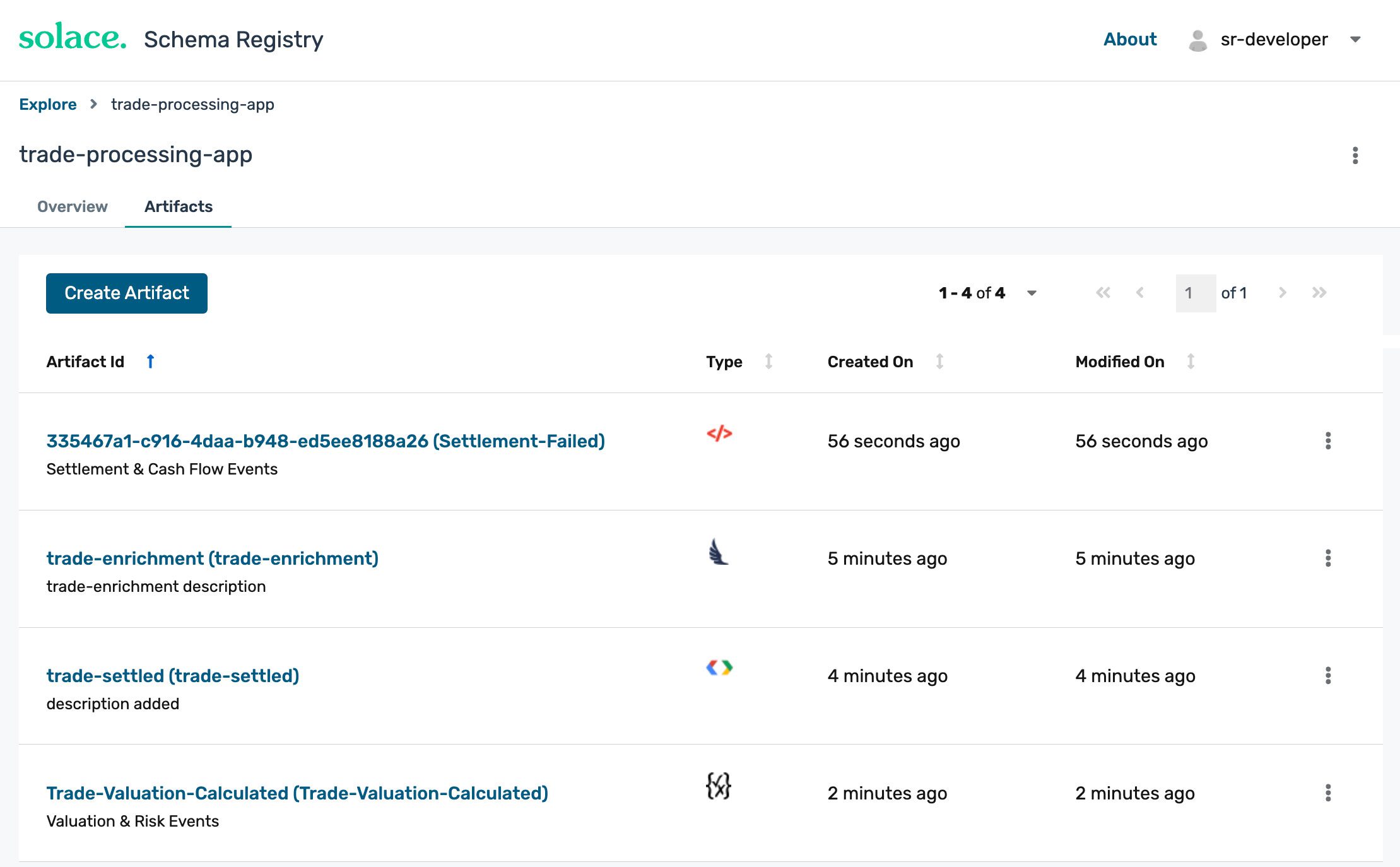Click '56 seconds ago' in Created On column
The image size is (1400, 867).
pos(893,441)
